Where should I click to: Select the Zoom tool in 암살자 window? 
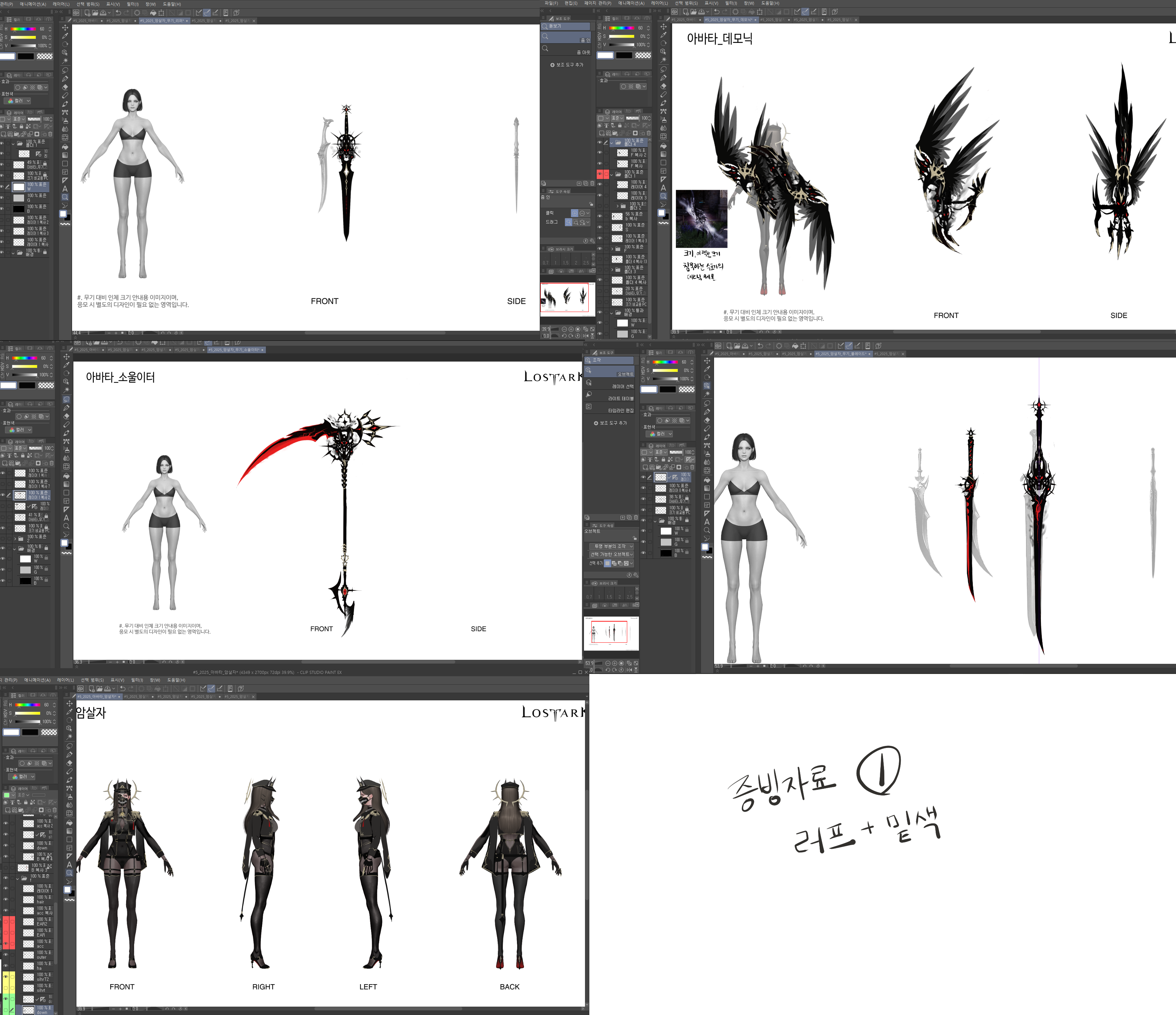[x=69, y=873]
